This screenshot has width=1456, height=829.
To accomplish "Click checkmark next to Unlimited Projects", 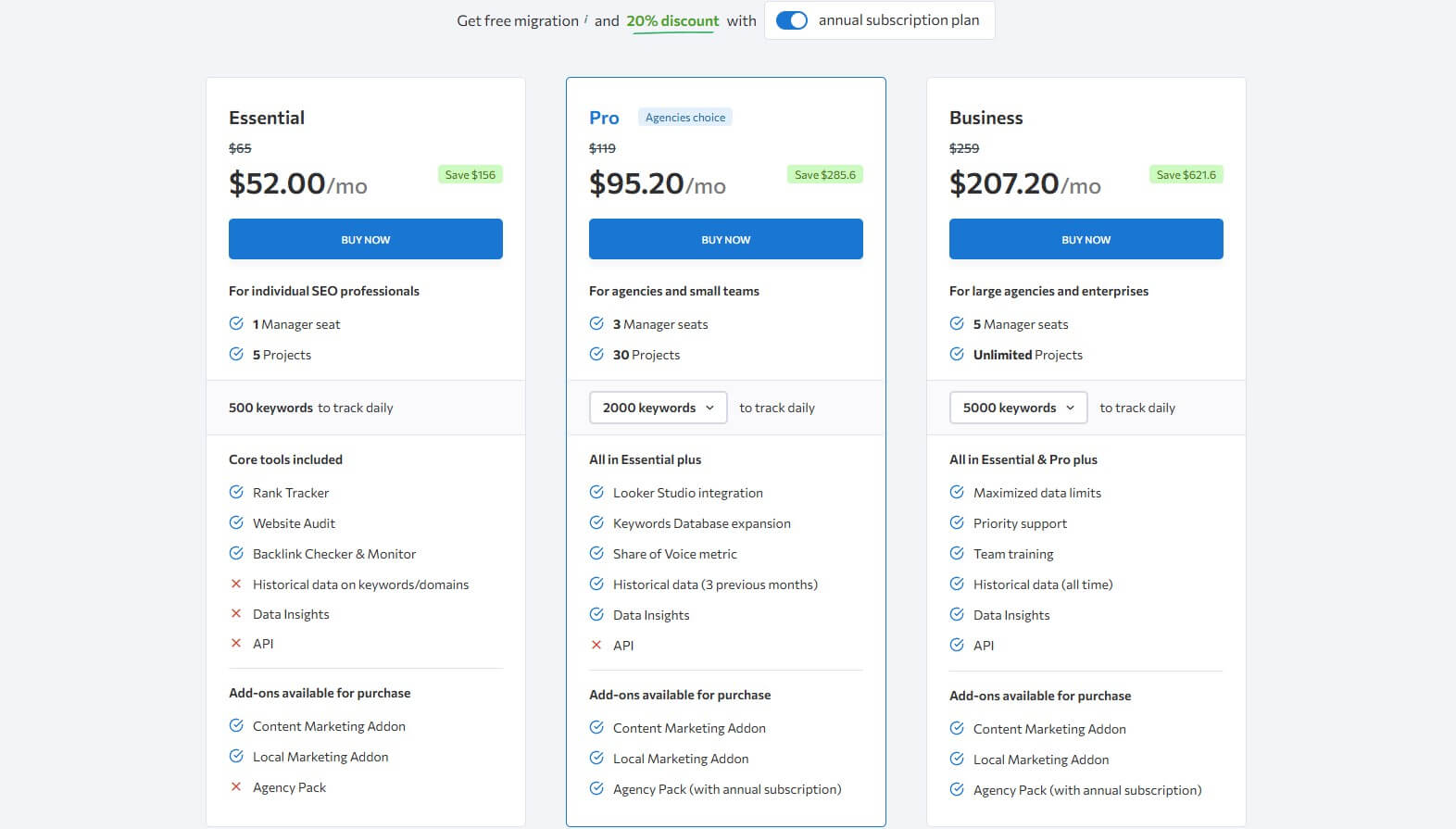I will [957, 355].
